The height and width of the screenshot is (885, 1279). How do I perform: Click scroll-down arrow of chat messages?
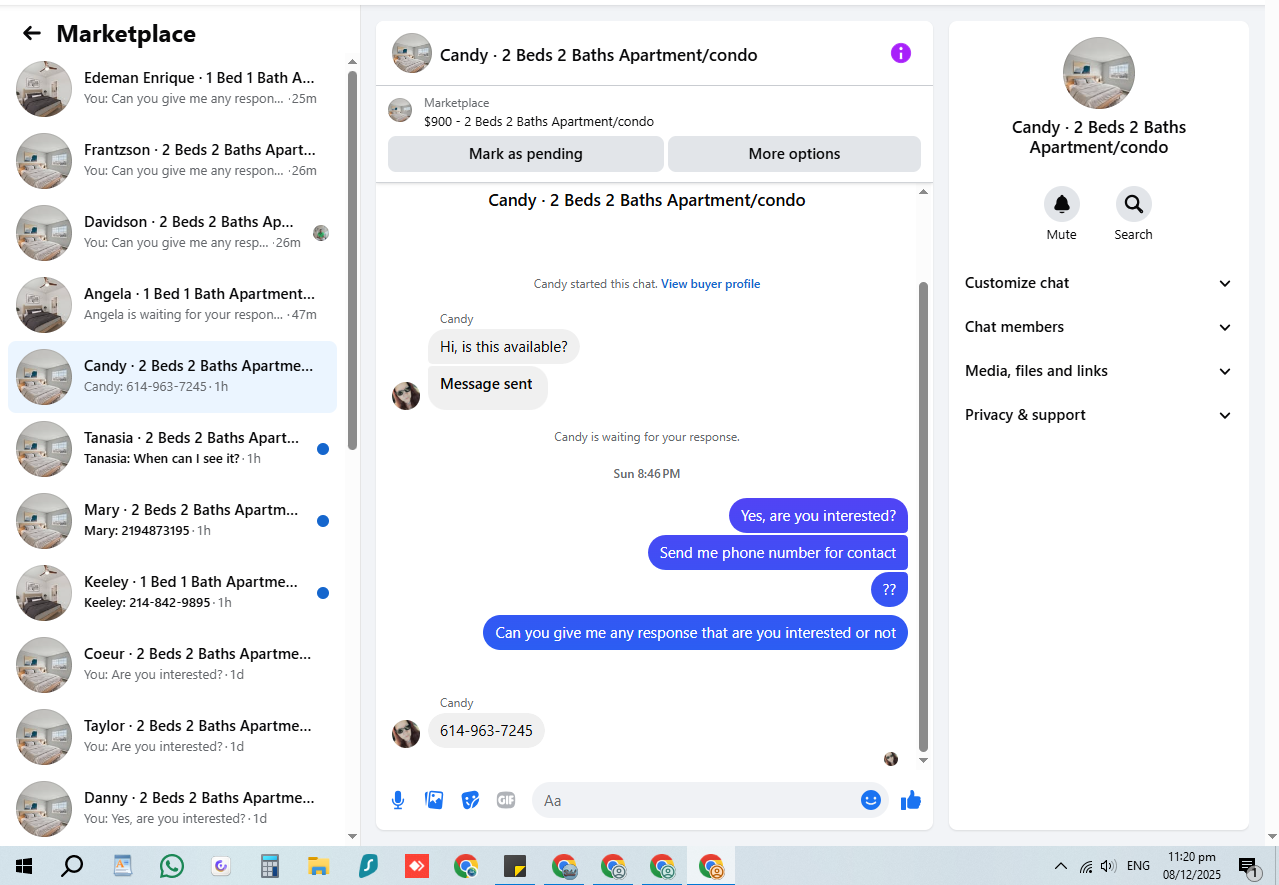923,761
